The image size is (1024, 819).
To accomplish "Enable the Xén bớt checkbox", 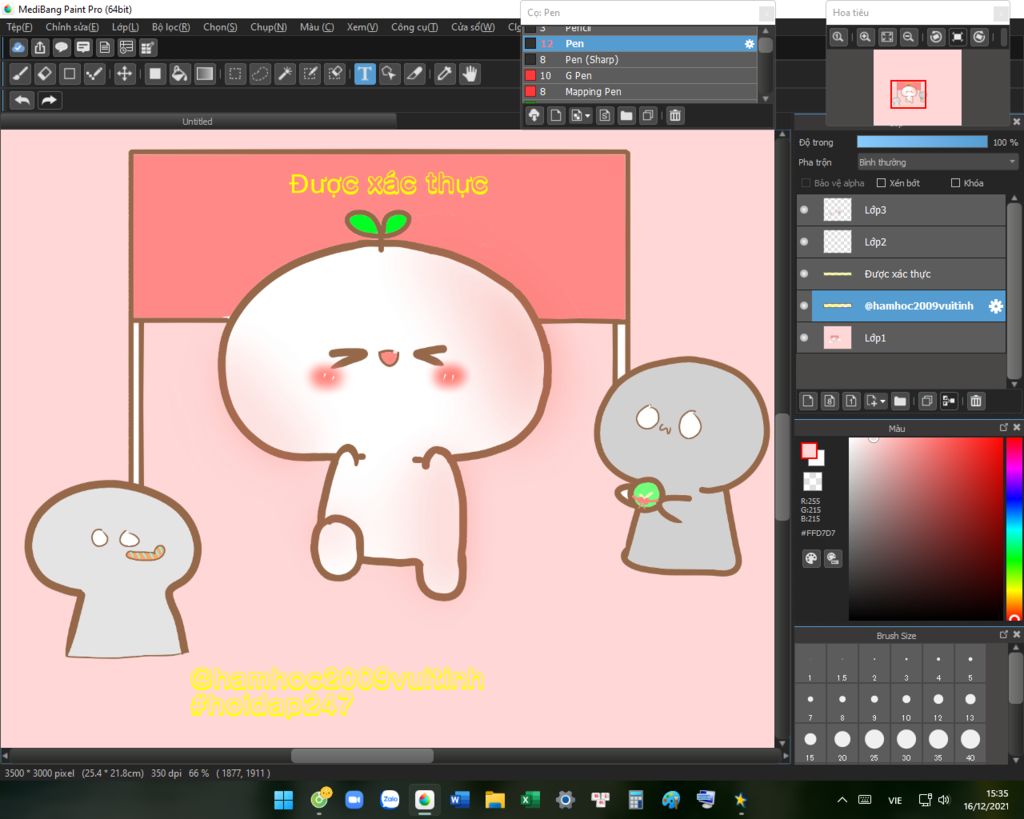I will click(x=881, y=183).
